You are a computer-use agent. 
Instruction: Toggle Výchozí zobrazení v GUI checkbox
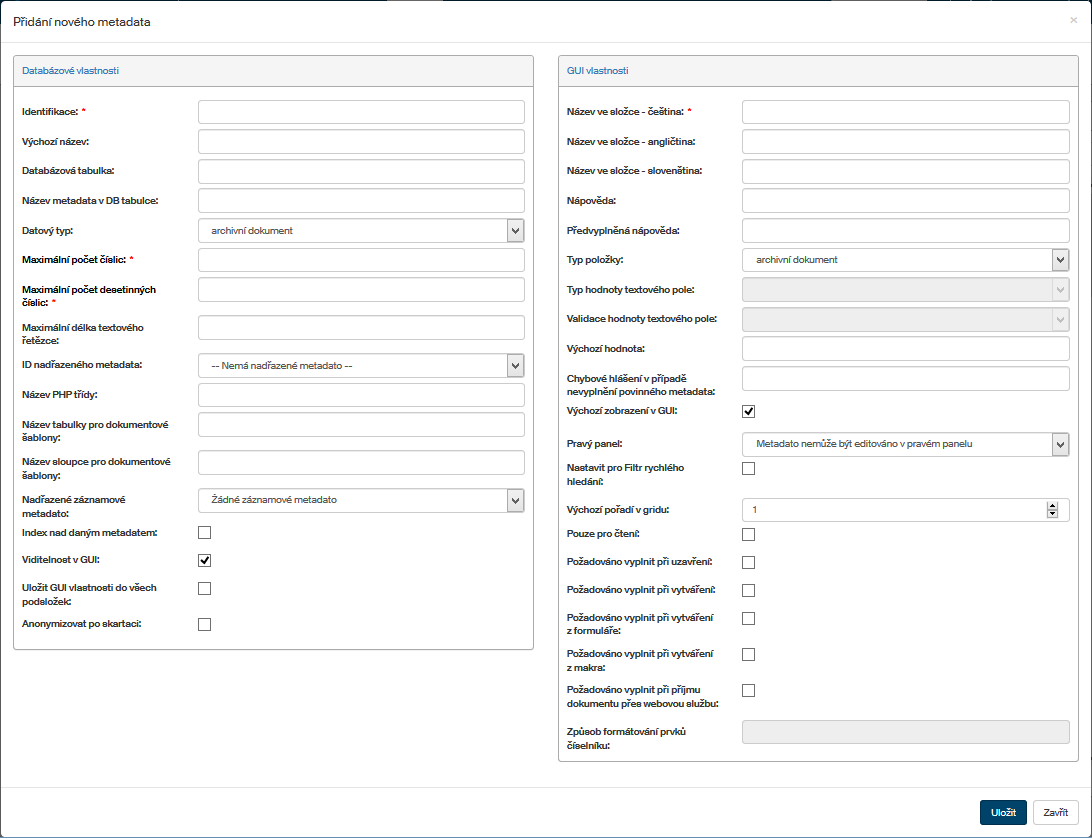(x=748, y=411)
